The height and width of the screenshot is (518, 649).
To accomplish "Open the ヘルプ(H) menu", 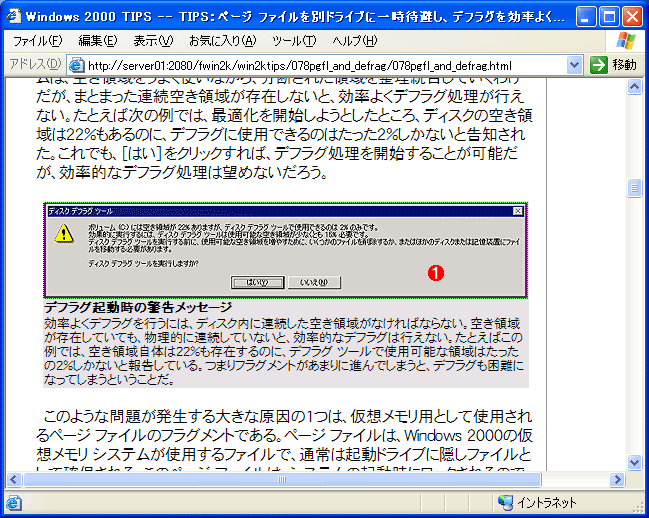I will pyautogui.click(x=355, y=41).
